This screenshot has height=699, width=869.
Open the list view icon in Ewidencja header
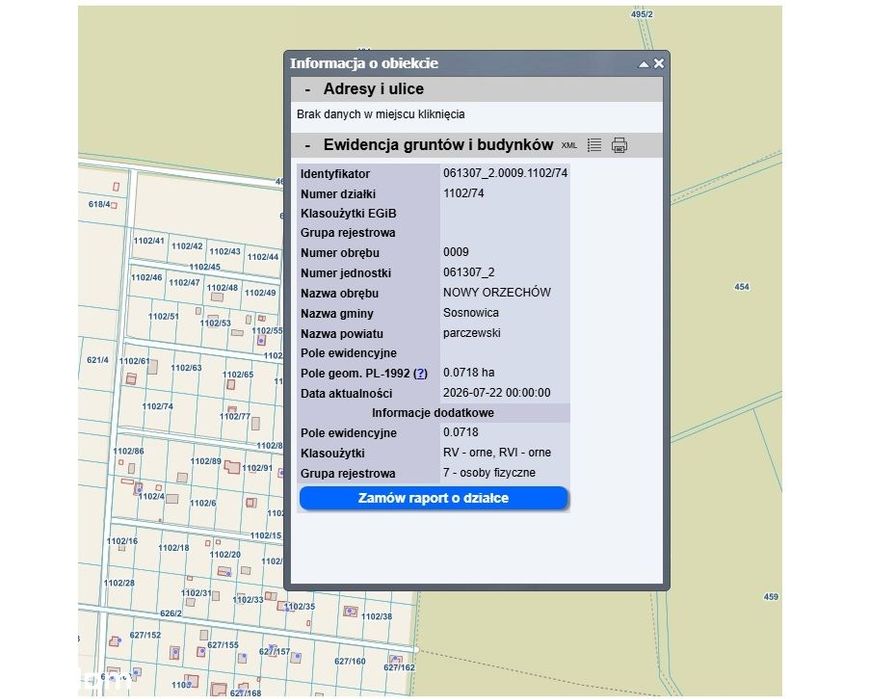click(594, 145)
